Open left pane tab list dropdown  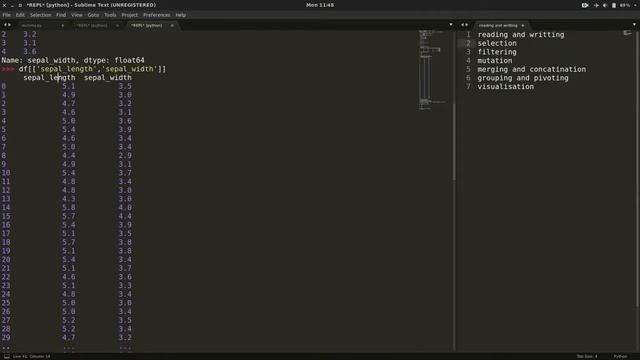pos(451,25)
